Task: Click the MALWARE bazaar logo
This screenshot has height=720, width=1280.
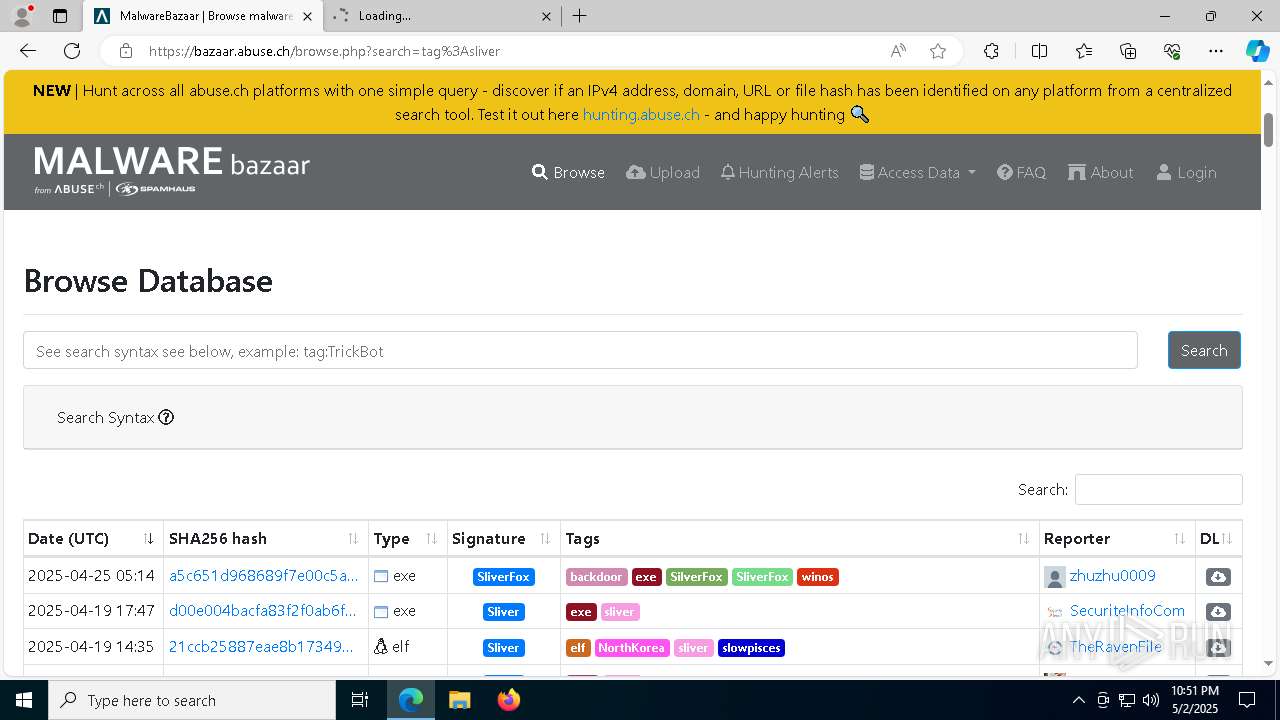Action: point(172,170)
